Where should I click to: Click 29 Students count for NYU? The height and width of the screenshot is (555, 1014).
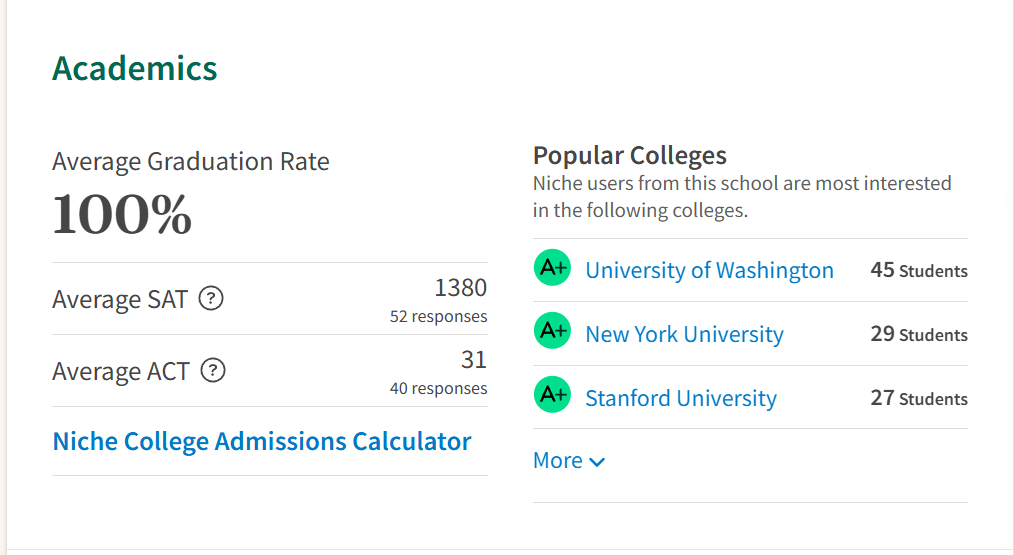919,334
